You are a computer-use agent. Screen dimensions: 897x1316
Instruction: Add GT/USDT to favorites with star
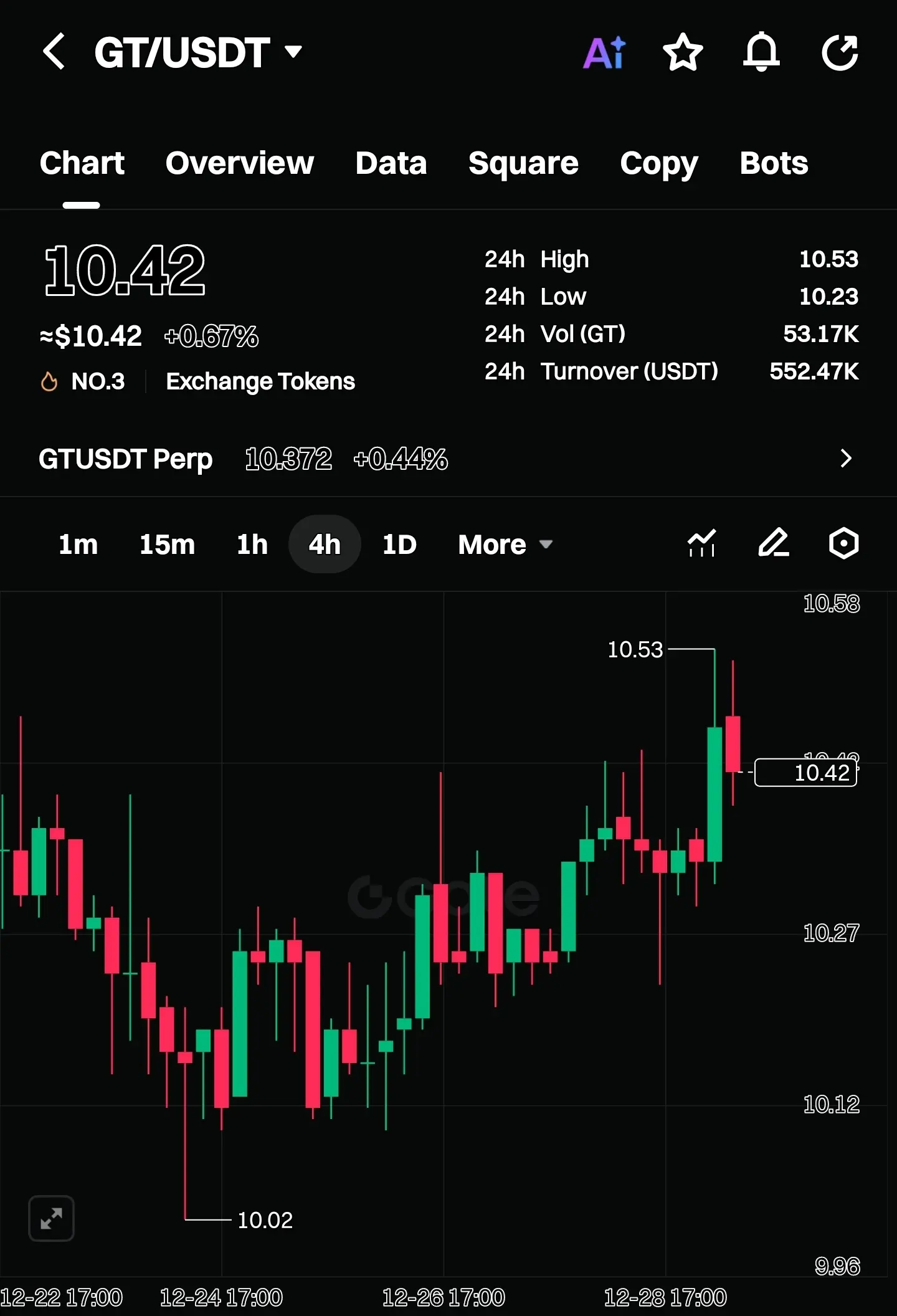click(x=683, y=52)
